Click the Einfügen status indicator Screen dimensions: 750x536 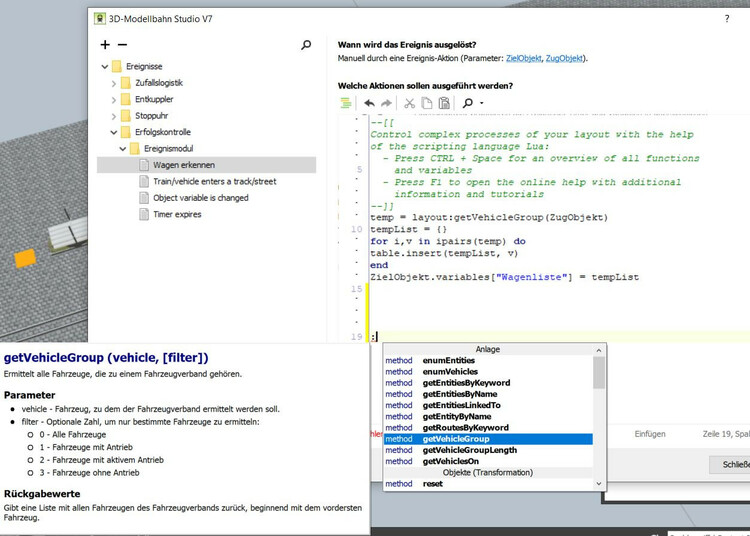click(x=650, y=434)
